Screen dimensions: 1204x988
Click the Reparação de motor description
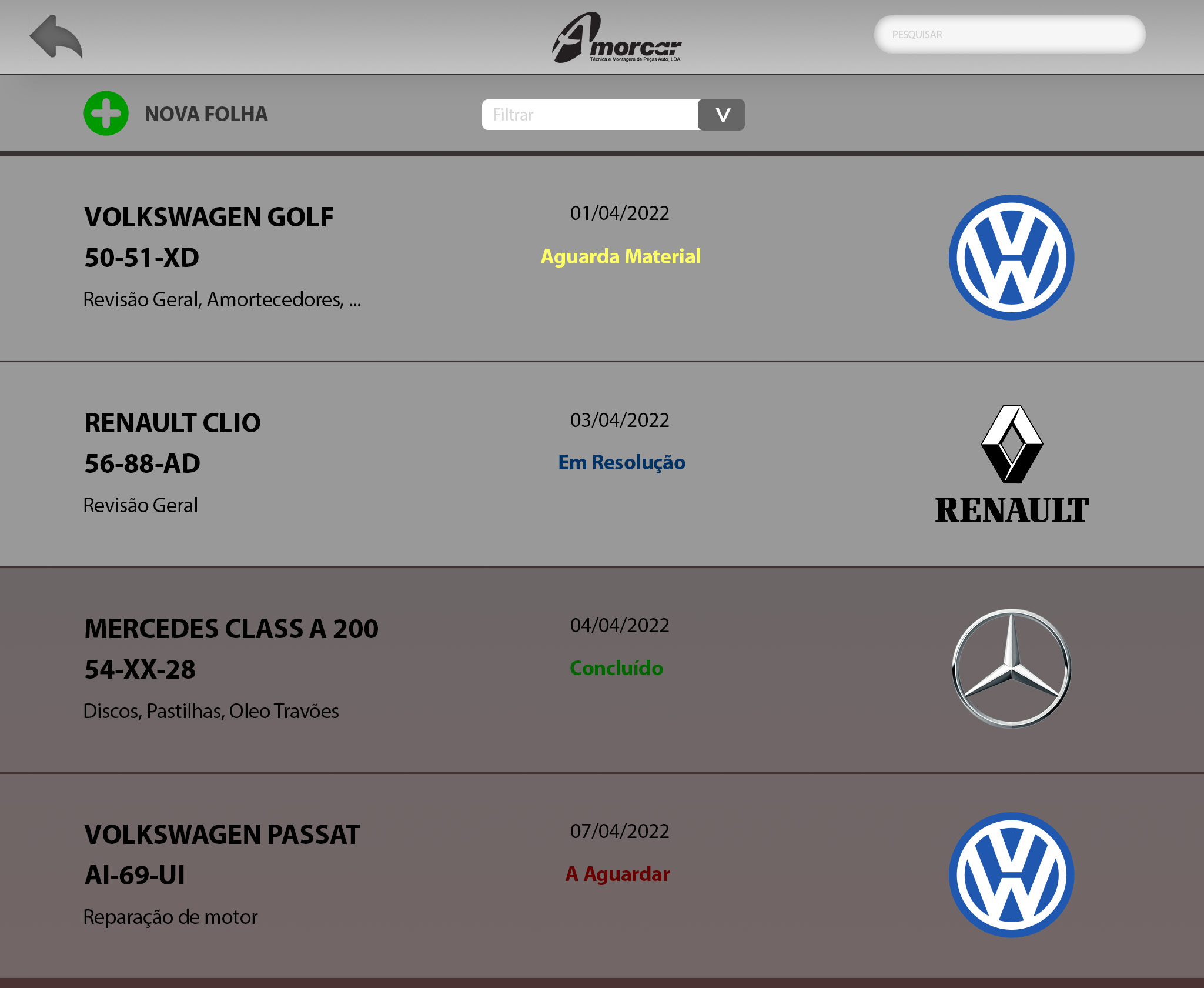coord(170,917)
